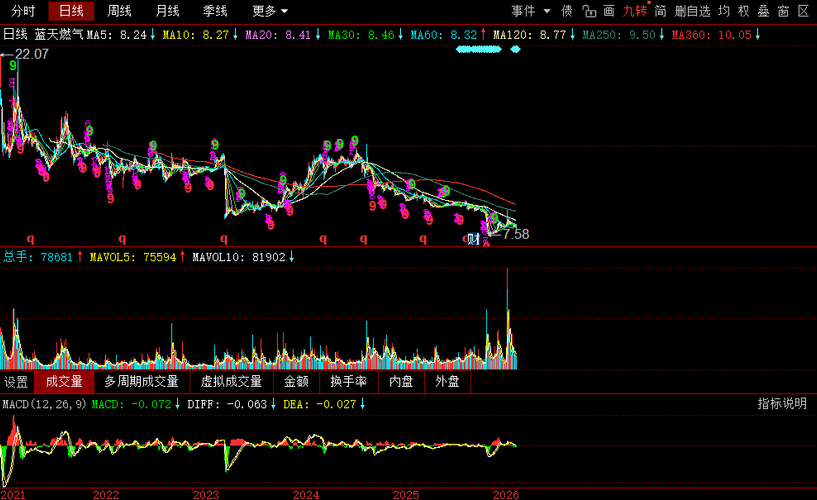
Task: Open the 债 bond info icon
Action: pyautogui.click(x=567, y=11)
